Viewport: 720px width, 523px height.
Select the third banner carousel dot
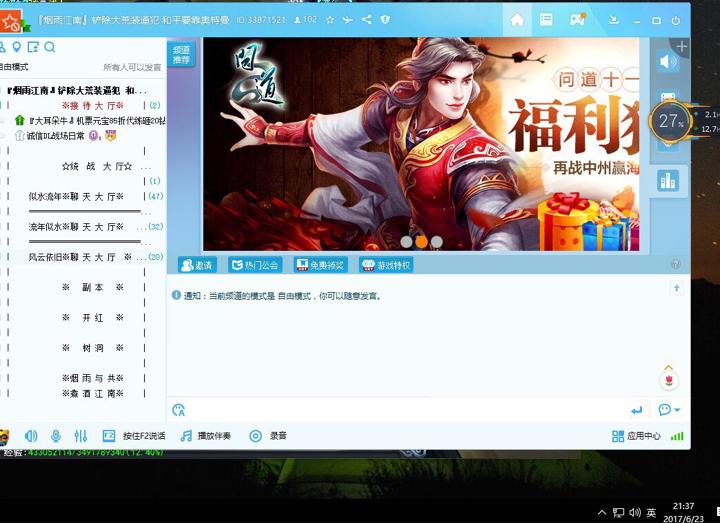click(437, 241)
